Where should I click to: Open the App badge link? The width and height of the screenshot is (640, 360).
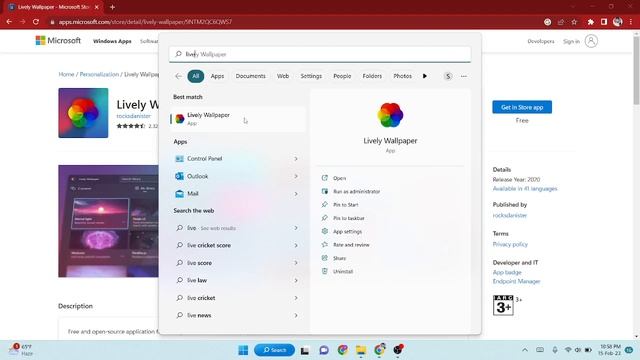click(x=507, y=272)
